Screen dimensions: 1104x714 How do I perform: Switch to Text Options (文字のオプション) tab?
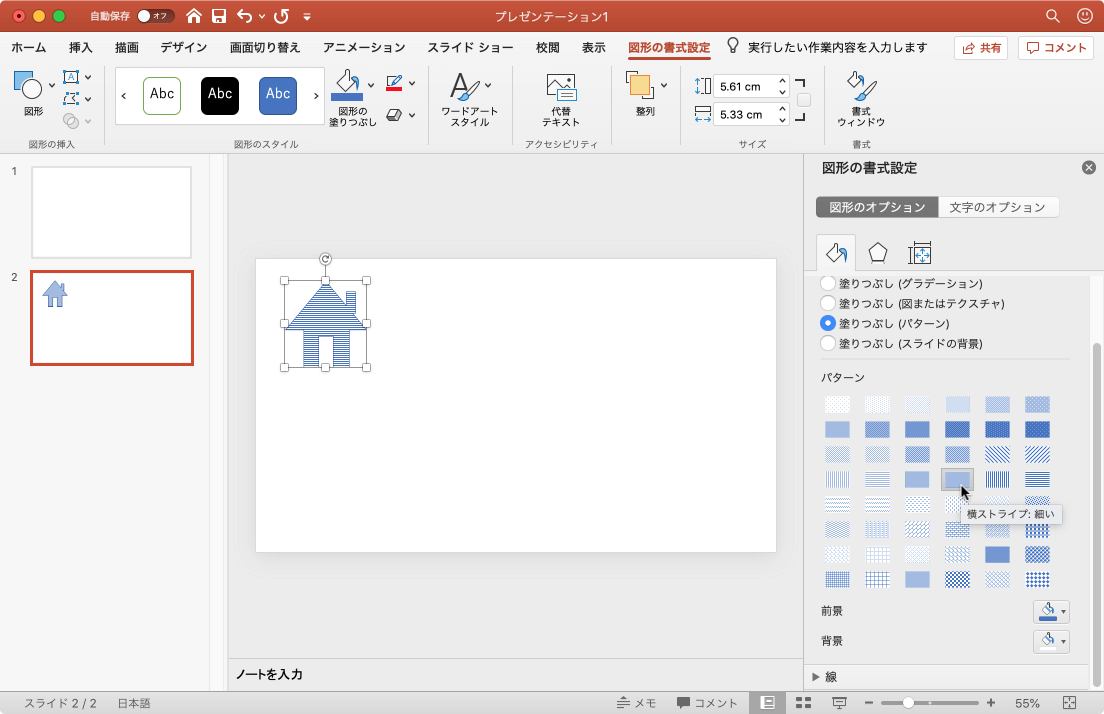[x=997, y=207]
